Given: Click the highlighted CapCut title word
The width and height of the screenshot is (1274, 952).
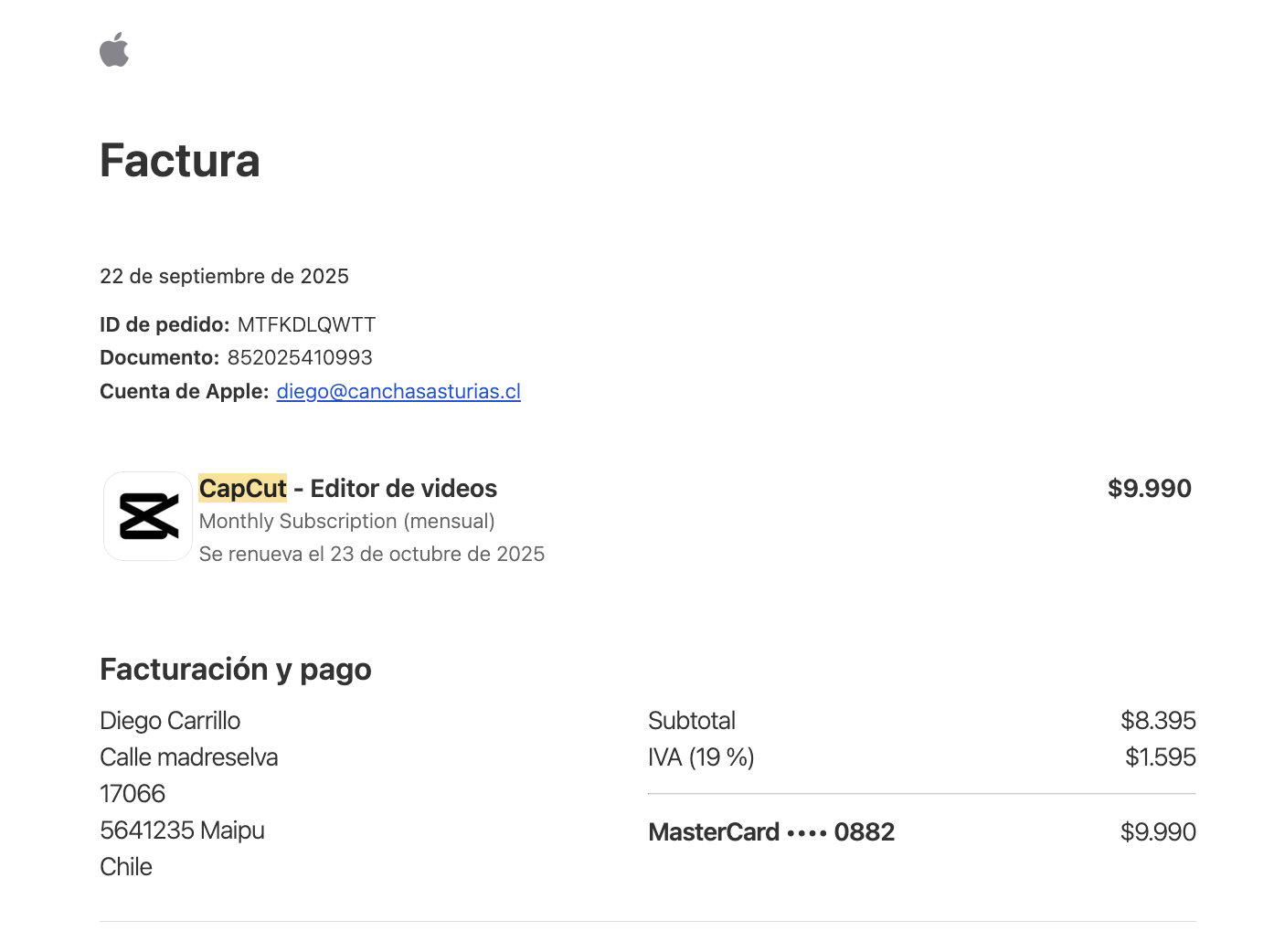Looking at the screenshot, I should coord(243,489).
